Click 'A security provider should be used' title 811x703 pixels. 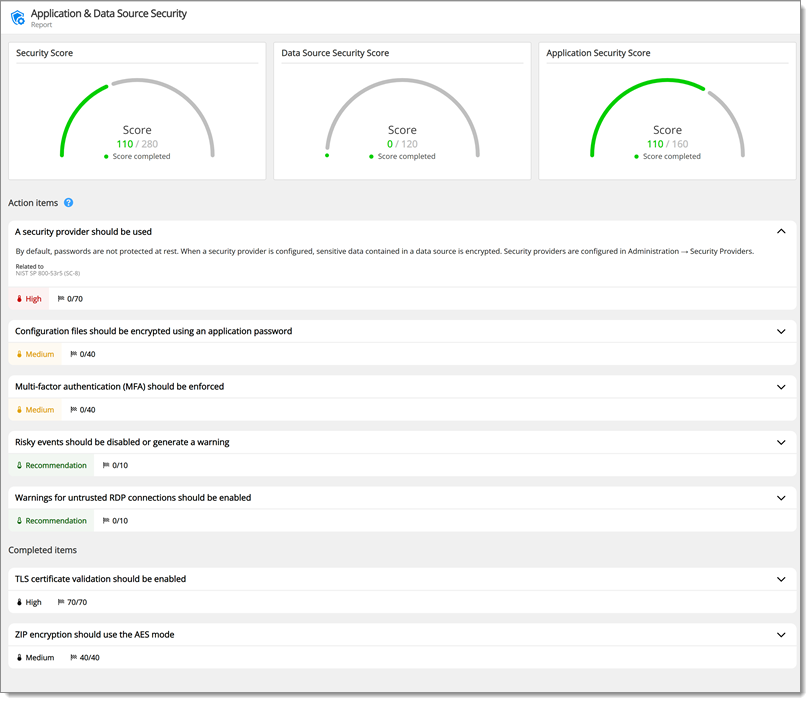(83, 232)
